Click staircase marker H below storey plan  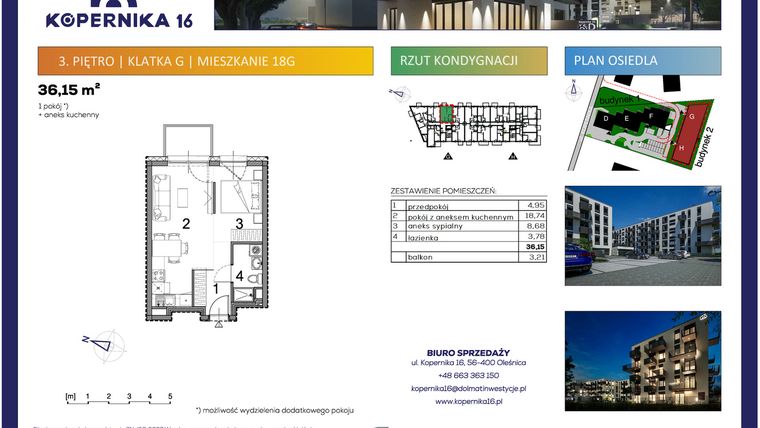(512, 156)
